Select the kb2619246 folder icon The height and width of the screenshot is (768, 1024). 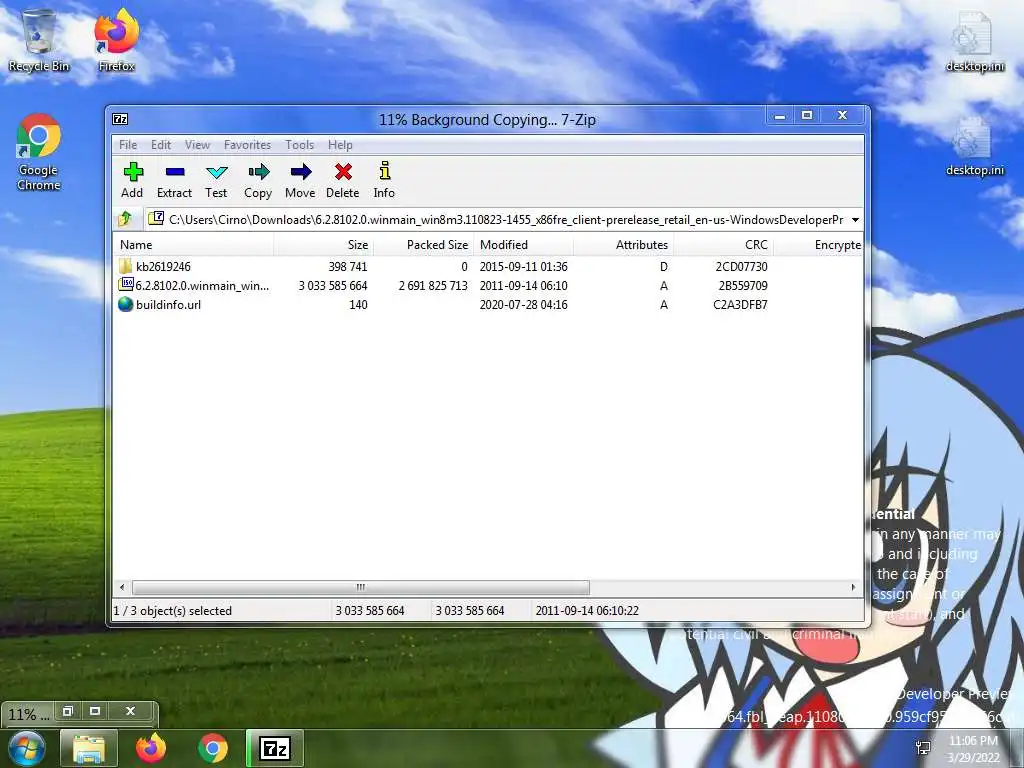click(x=125, y=266)
